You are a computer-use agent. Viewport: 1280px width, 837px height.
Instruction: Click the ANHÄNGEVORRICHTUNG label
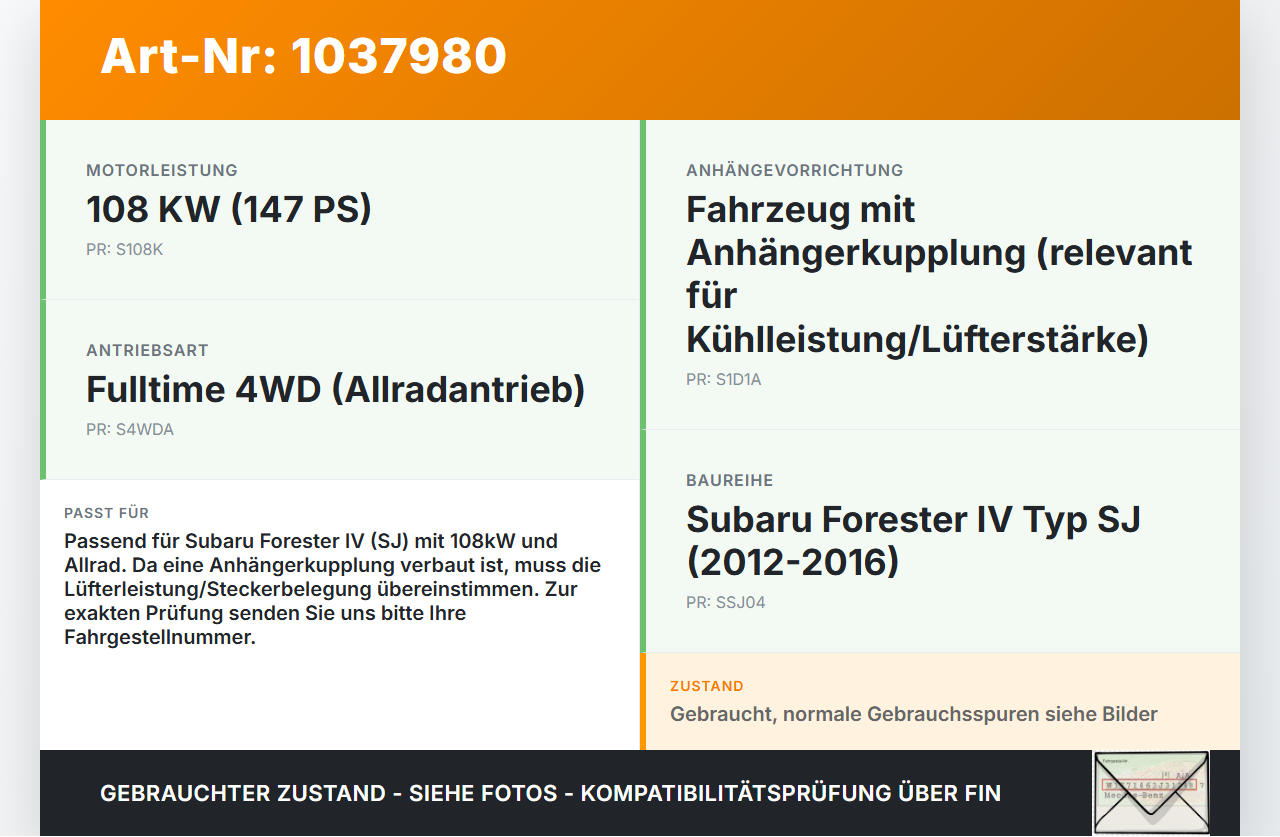pyautogui.click(x=795, y=170)
